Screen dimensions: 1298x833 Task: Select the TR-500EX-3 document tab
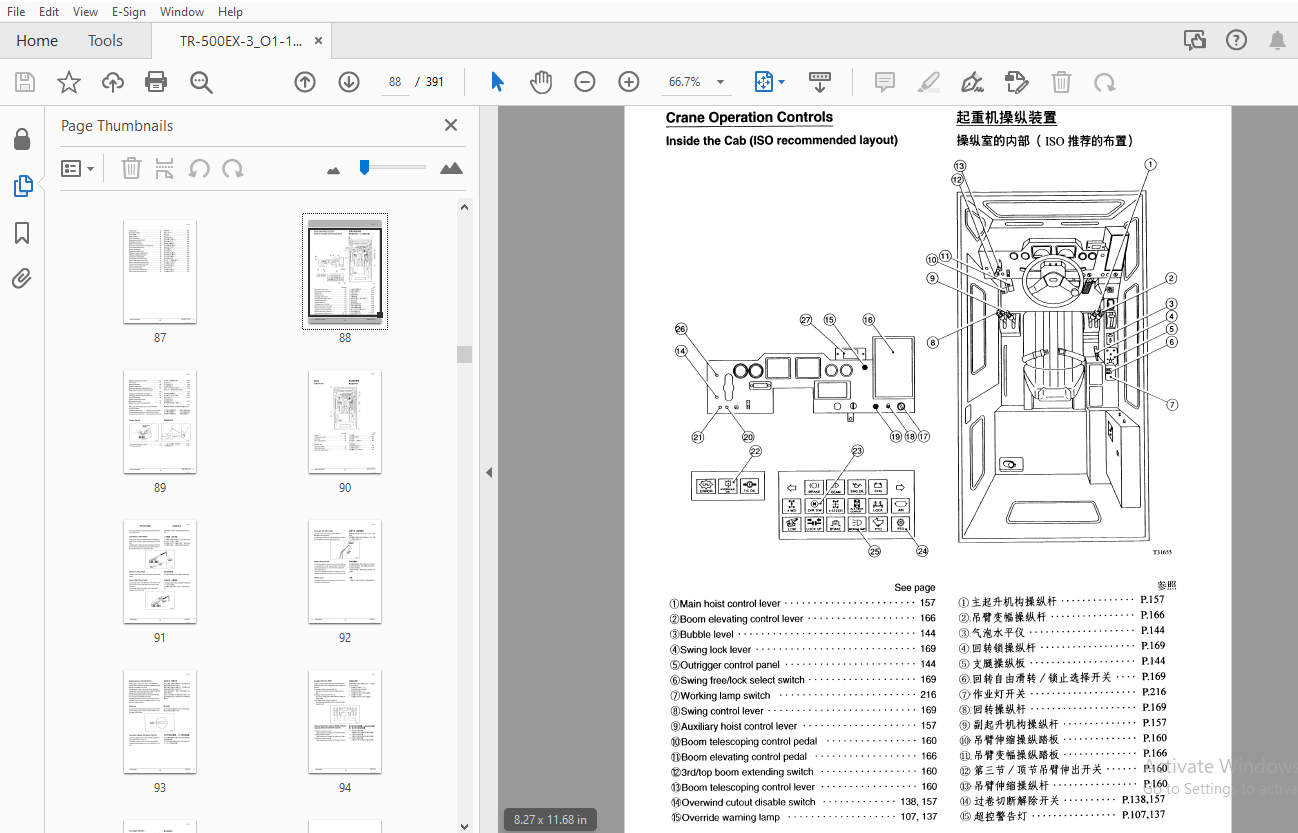click(x=241, y=41)
